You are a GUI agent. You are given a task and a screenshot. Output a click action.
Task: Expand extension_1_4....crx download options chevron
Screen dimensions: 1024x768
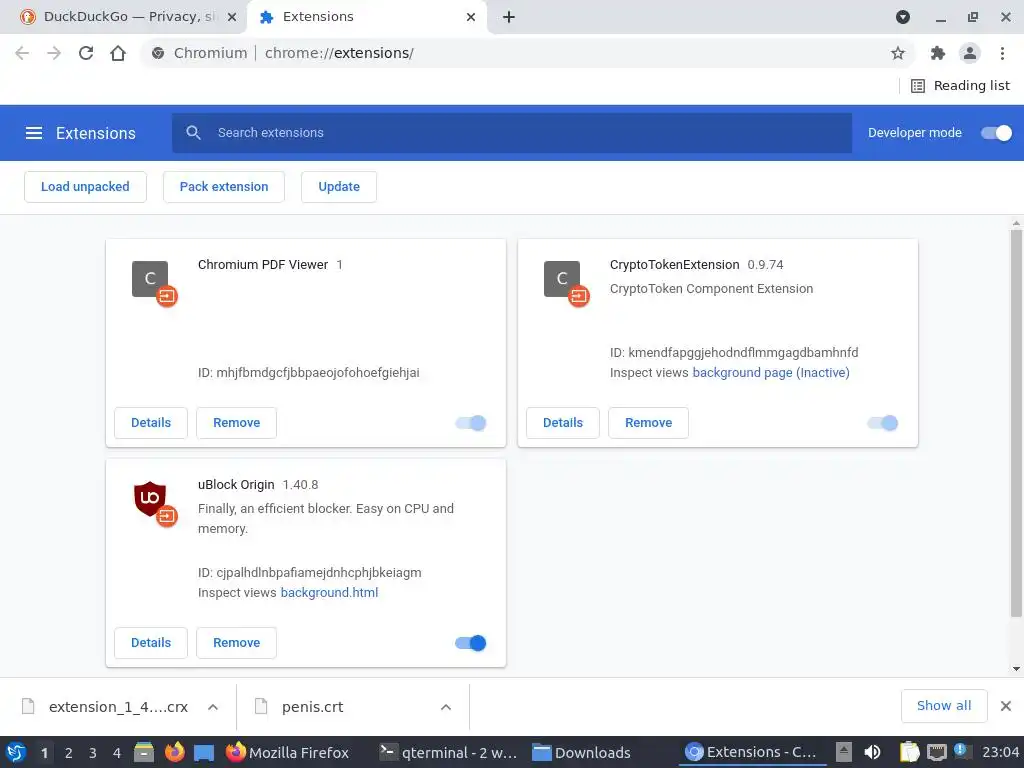213,707
